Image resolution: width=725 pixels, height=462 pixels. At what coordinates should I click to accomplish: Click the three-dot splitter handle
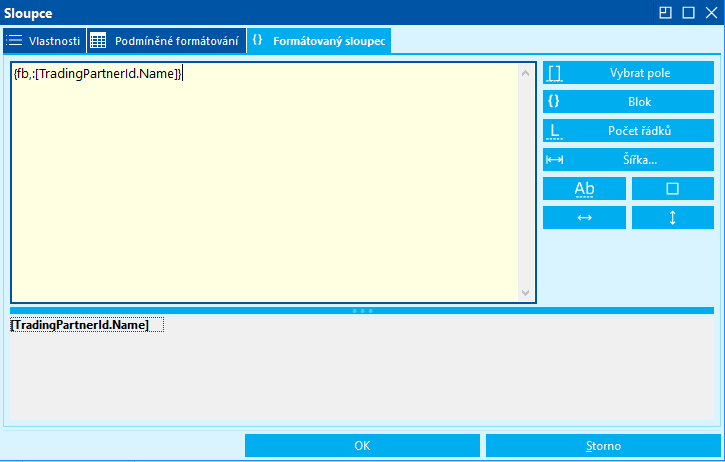(362, 311)
